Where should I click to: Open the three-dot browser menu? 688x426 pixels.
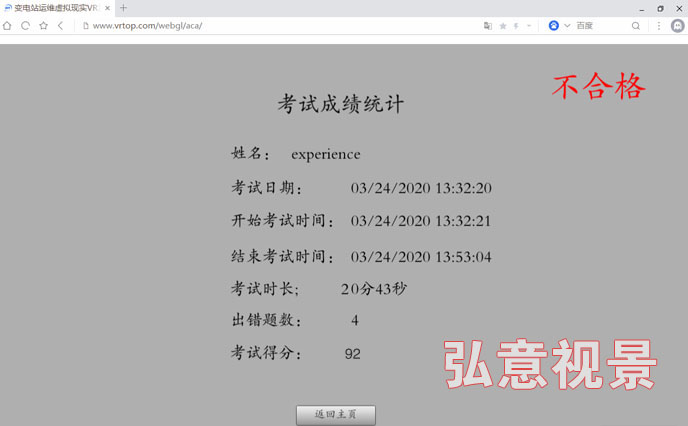(x=659, y=26)
